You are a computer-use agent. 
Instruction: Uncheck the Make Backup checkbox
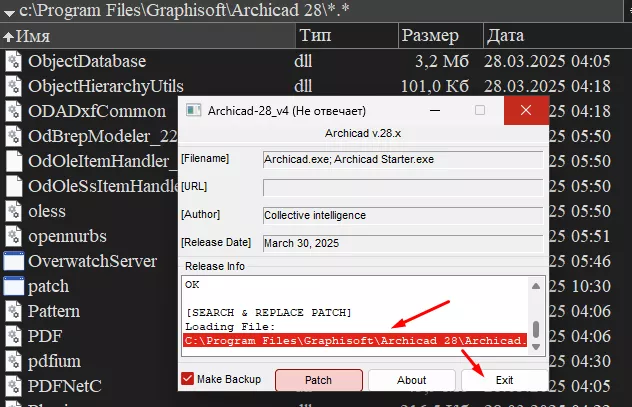(x=187, y=379)
